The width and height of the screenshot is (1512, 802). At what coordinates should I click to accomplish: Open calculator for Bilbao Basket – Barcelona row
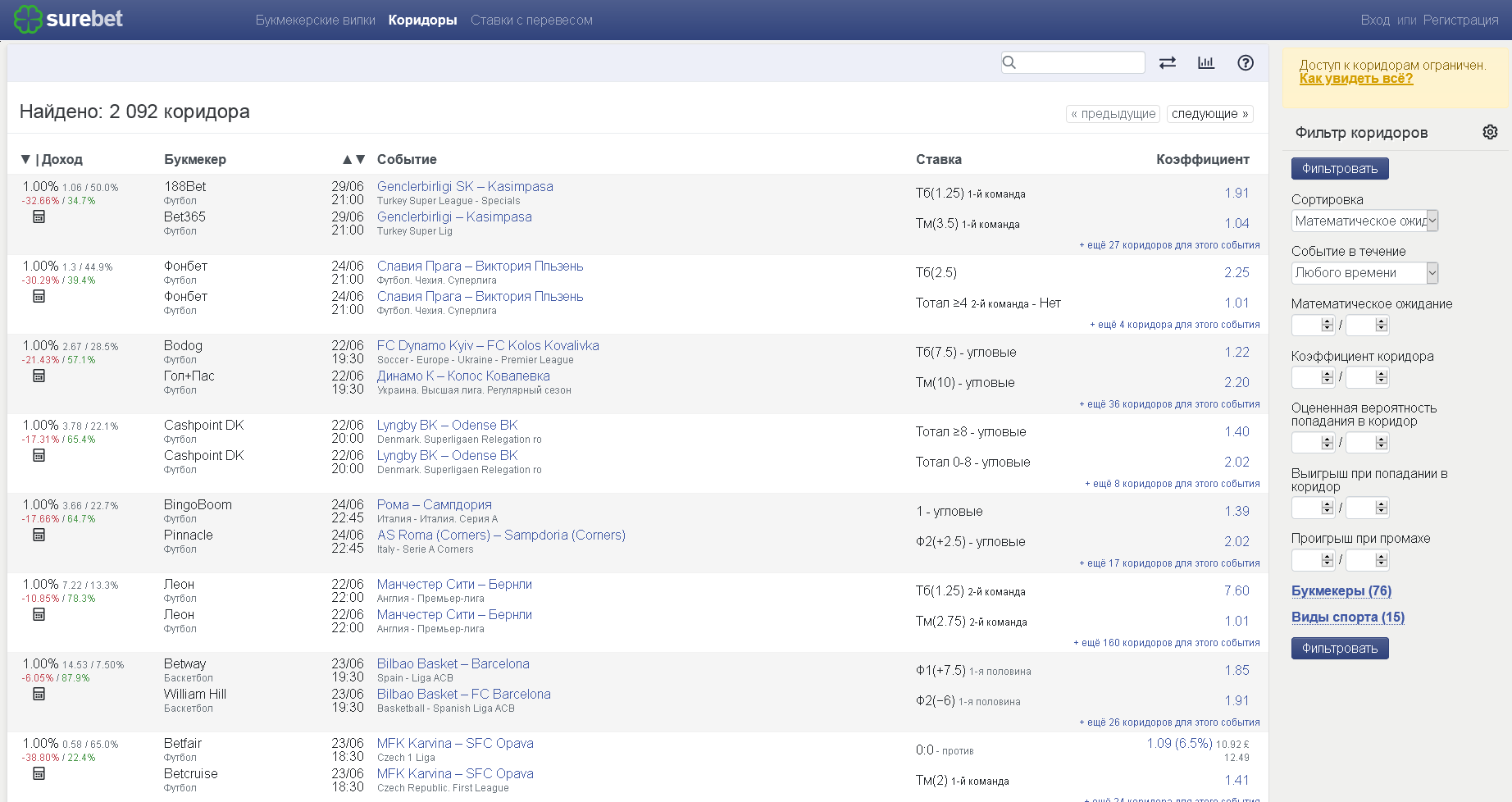pos(39,694)
